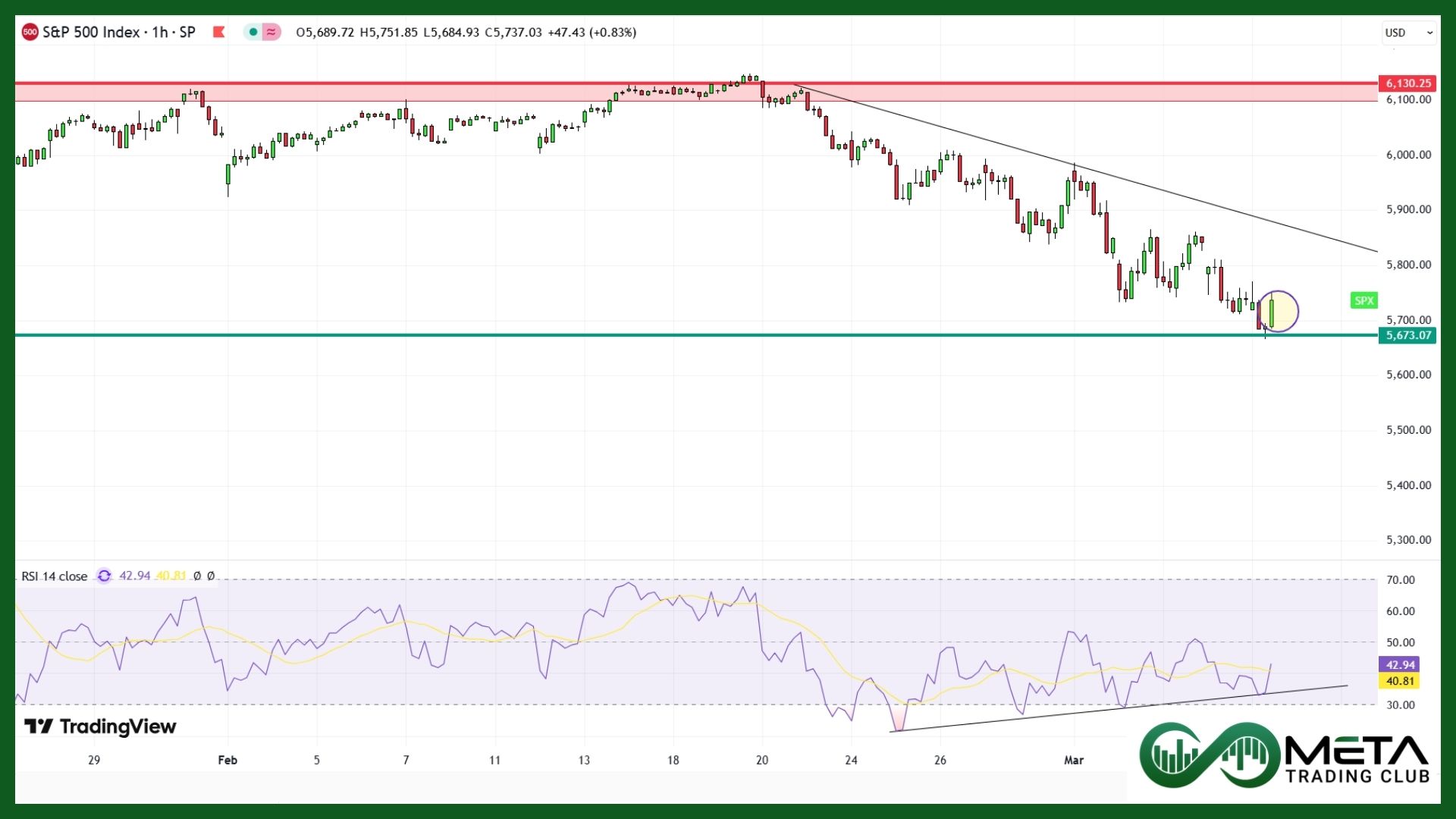Click the purple 42.94 value in RSI legend
This screenshot has width=1456, height=819.
coord(135,576)
